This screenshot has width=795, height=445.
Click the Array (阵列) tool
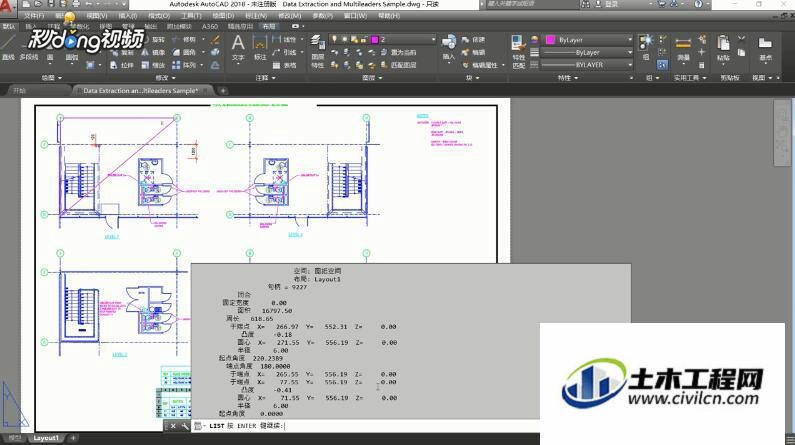tap(184, 65)
